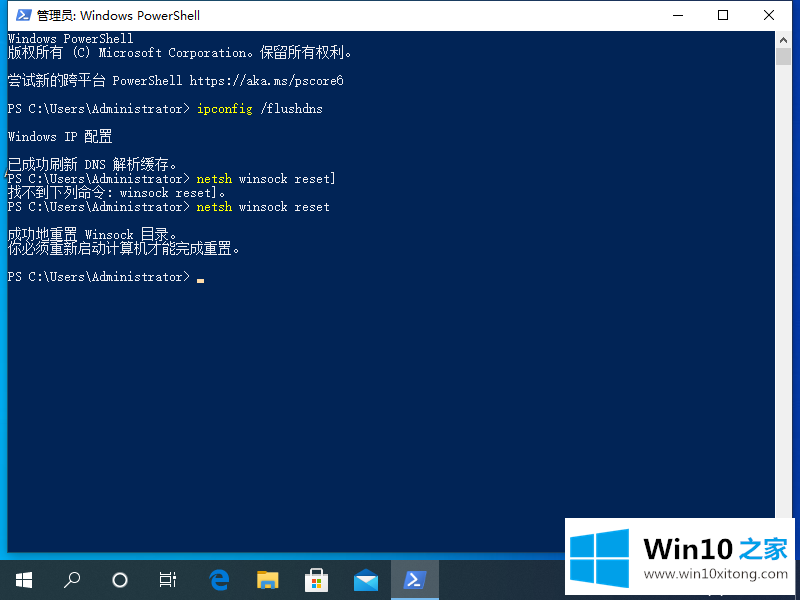800x600 pixels.
Task: Click the '找不到下列命令' error line
Action: click(116, 192)
